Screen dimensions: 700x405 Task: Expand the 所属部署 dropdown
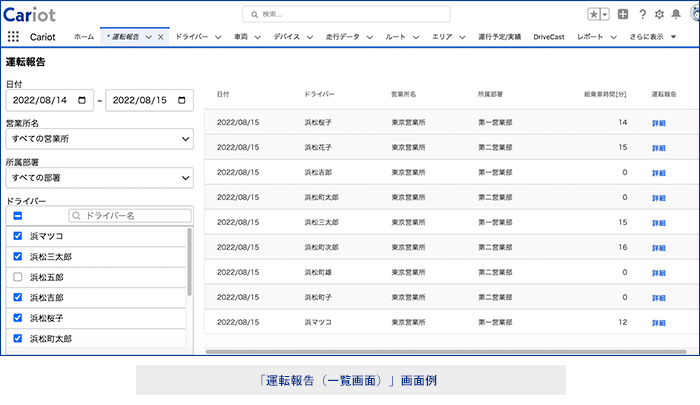coord(99,178)
